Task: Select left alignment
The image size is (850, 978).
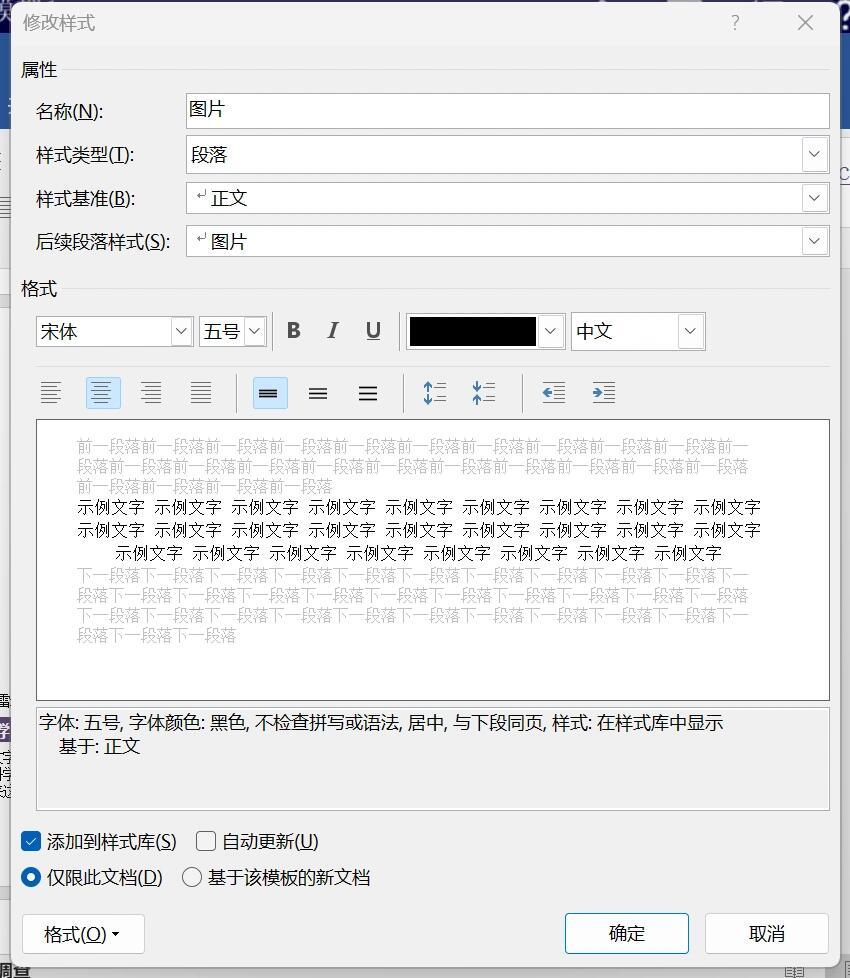Action: pyautogui.click(x=52, y=392)
